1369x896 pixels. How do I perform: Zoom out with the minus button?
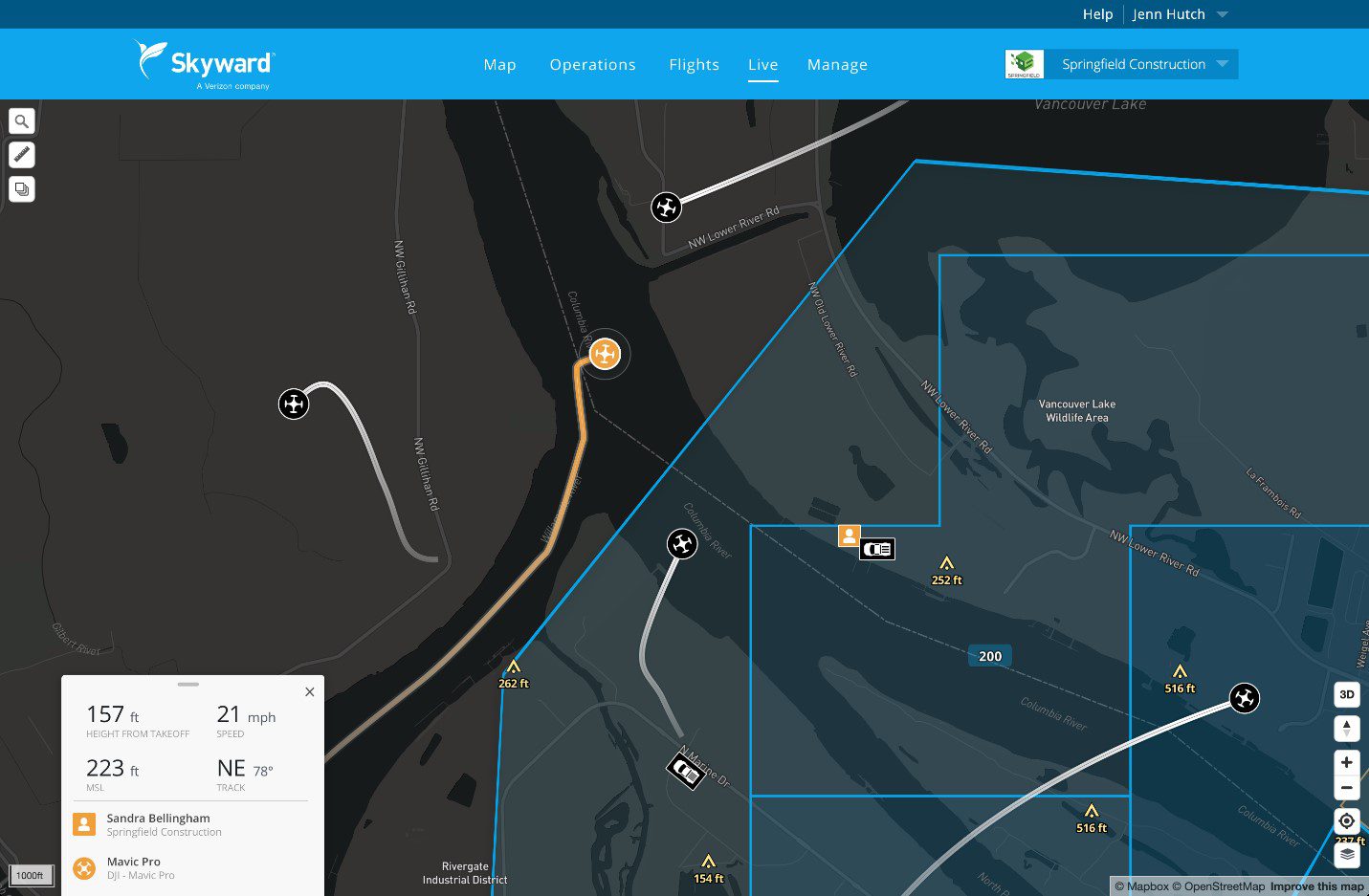1346,788
